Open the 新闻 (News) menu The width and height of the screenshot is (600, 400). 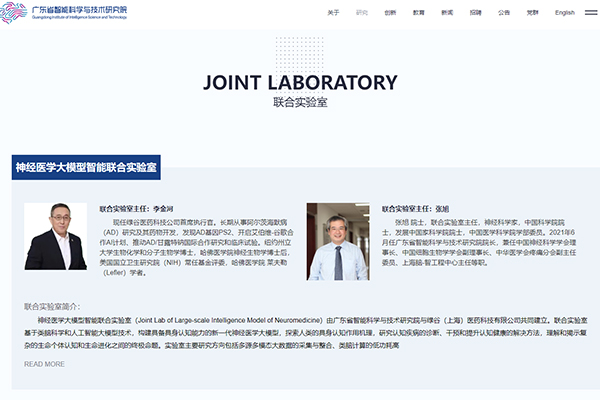(x=446, y=13)
